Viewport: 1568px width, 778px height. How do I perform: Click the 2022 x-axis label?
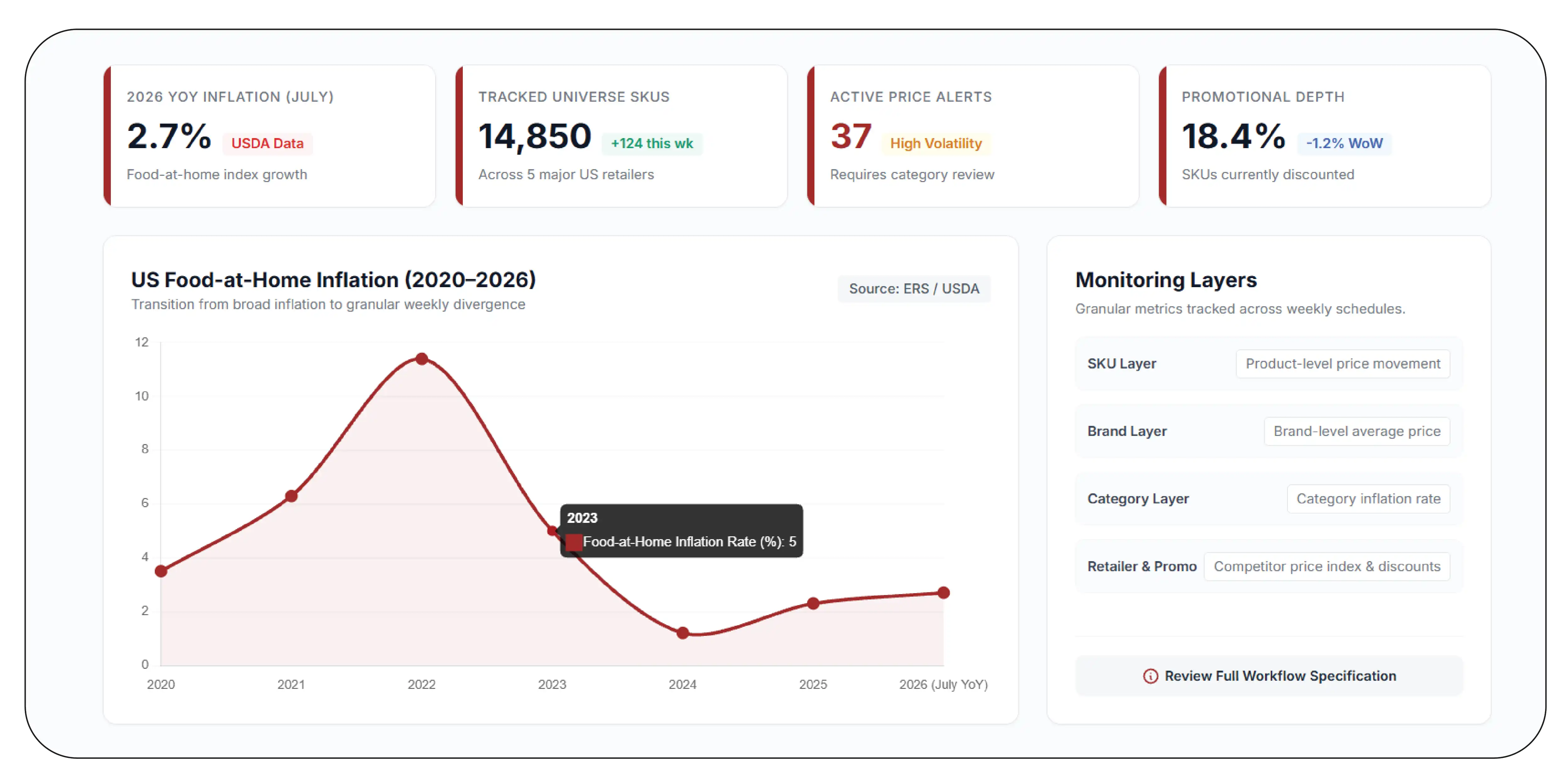(x=422, y=684)
